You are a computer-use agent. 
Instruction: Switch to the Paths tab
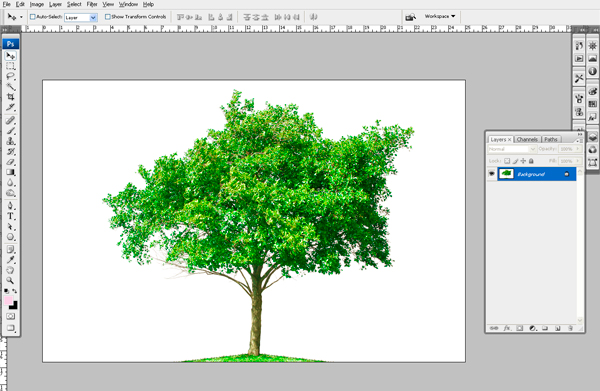tap(551, 139)
